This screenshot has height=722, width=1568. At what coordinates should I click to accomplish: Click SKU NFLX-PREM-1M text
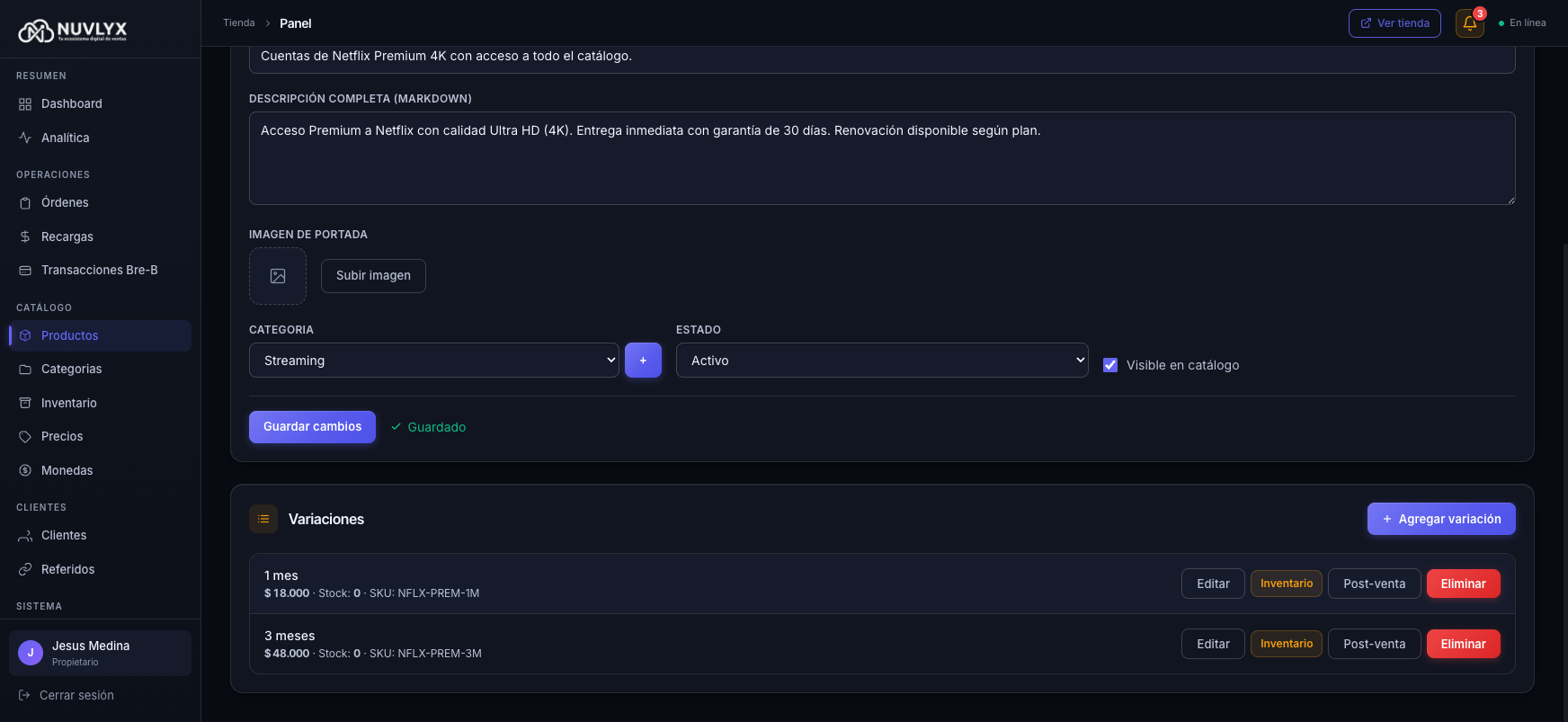424,593
